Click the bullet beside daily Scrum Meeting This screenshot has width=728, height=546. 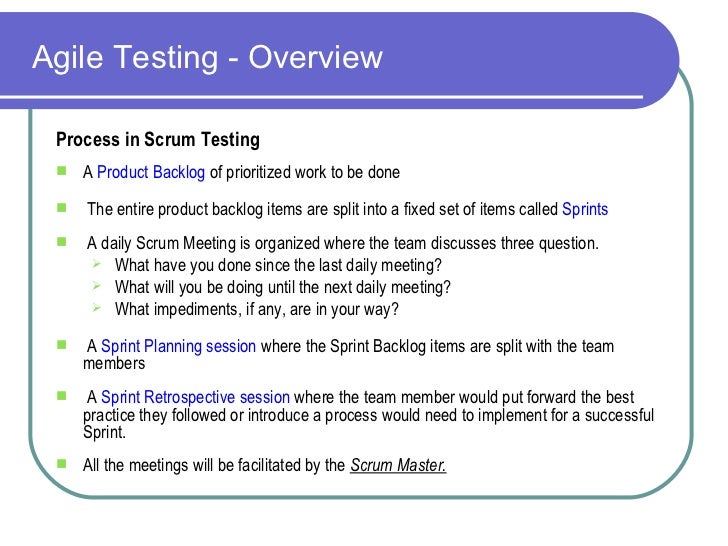61,241
